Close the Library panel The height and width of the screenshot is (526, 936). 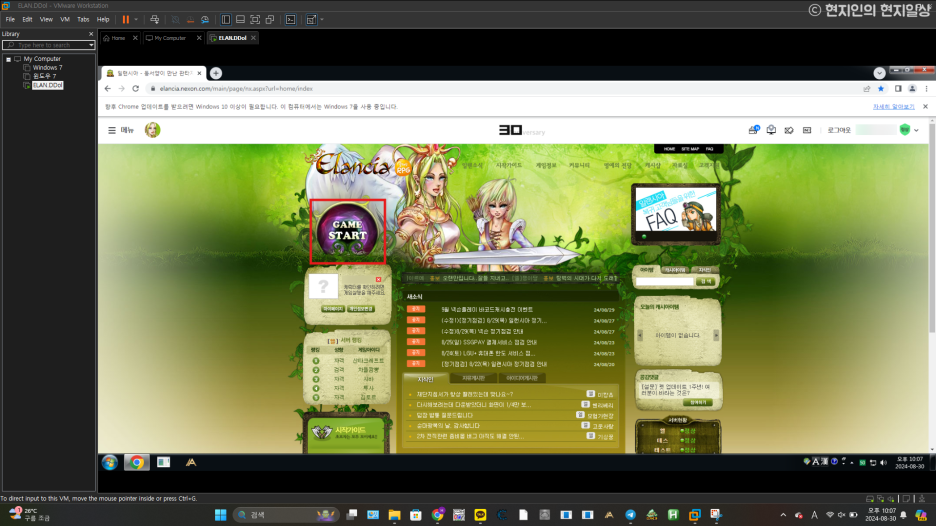click(91, 34)
